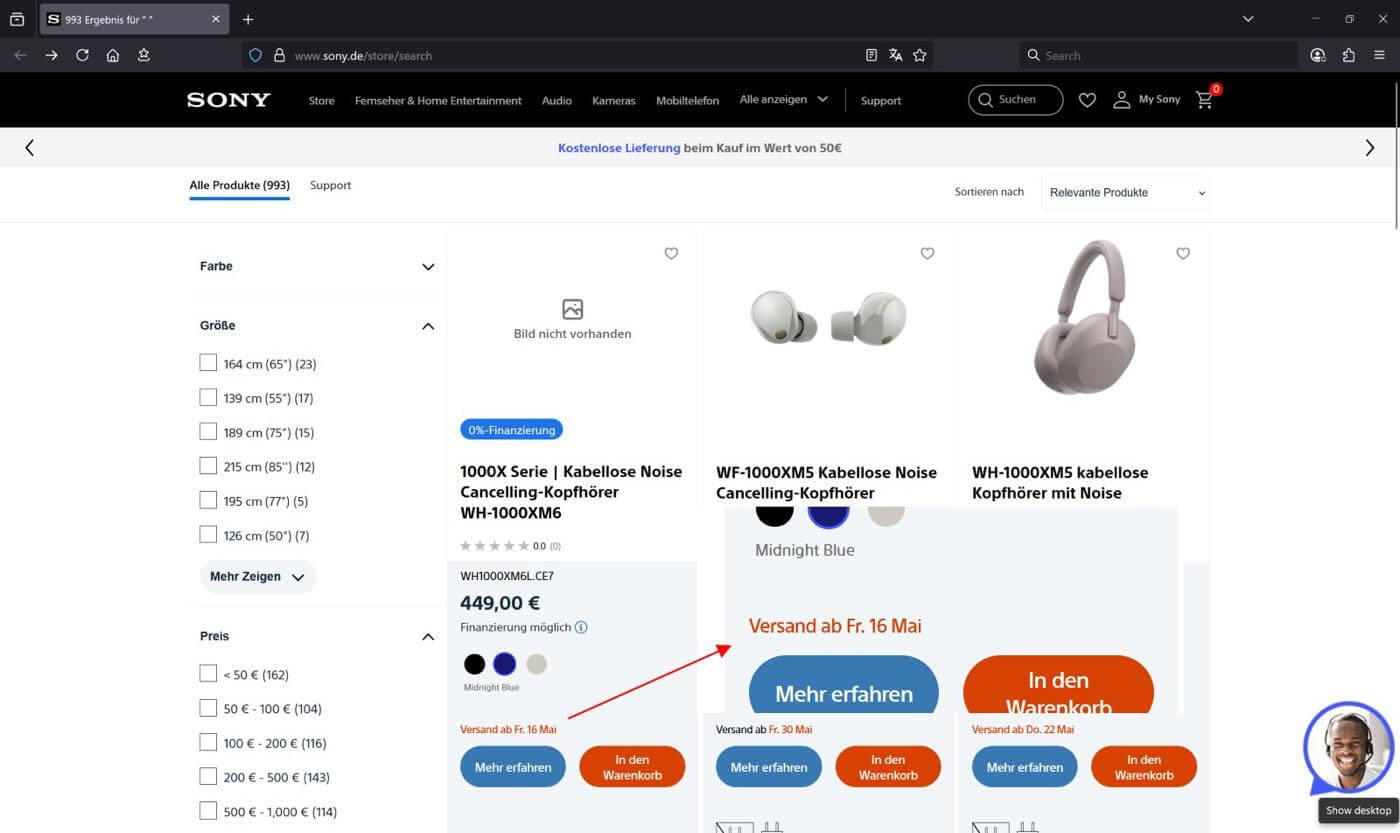Add the WH-1000XM5 to wishlist with its heart

(1183, 254)
